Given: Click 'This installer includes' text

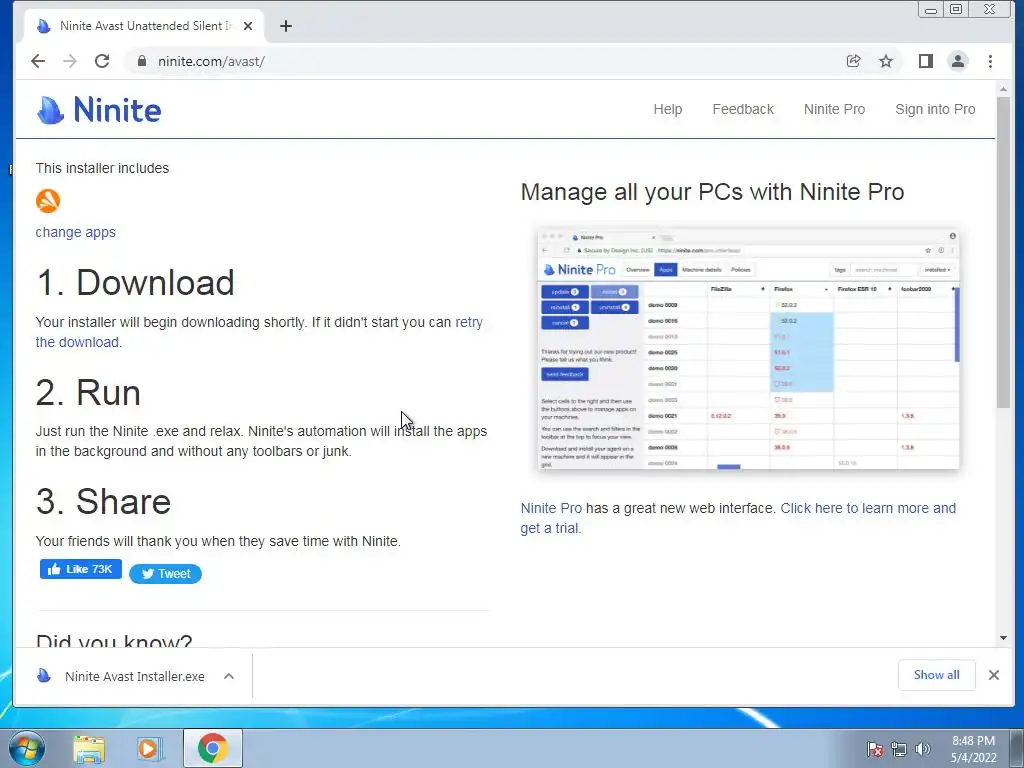Looking at the screenshot, I should point(102,168).
